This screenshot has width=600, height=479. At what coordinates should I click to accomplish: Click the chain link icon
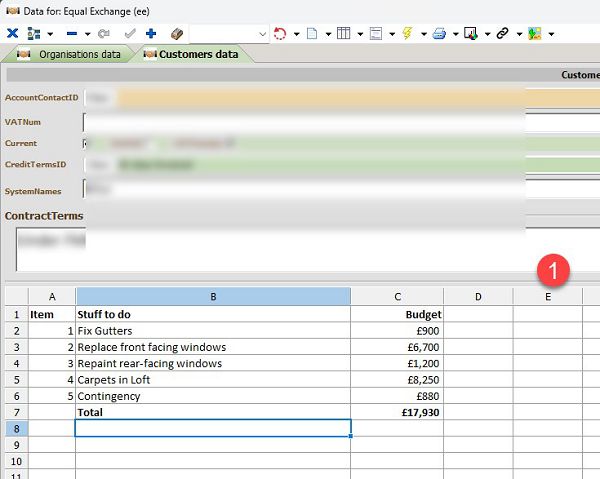(x=503, y=33)
